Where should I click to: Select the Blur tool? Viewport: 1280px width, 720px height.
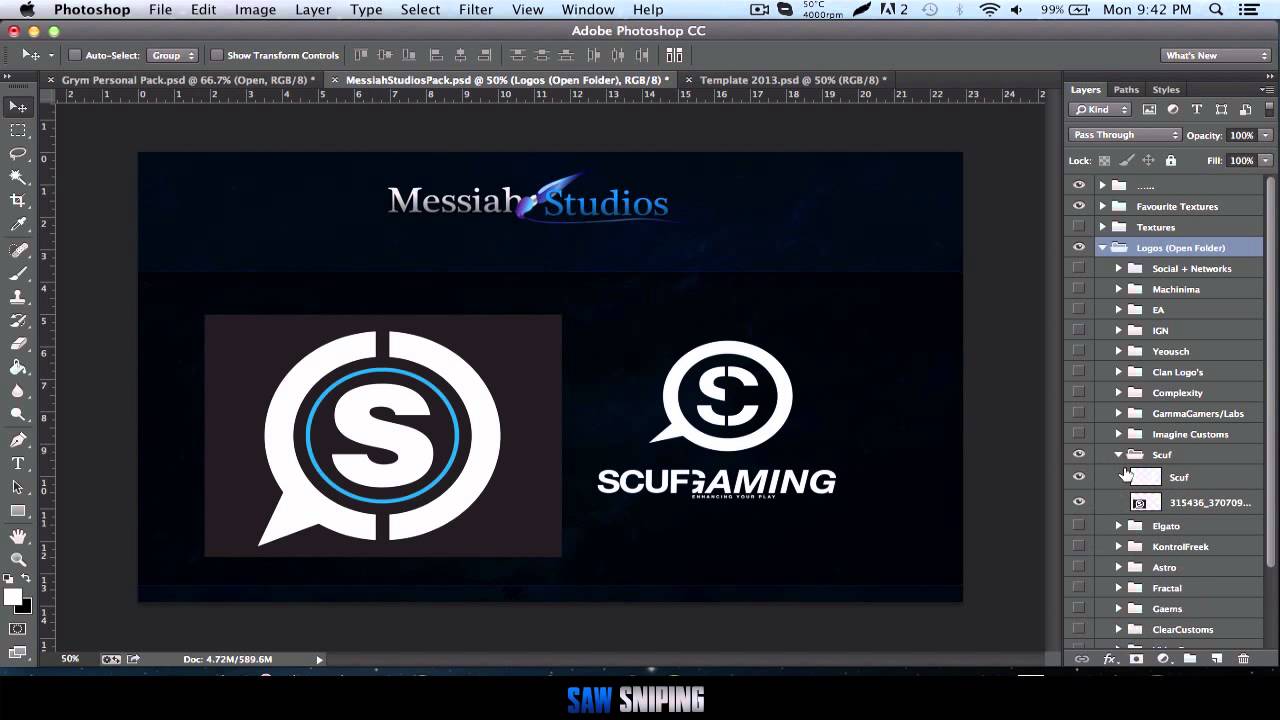pyautogui.click(x=18, y=392)
